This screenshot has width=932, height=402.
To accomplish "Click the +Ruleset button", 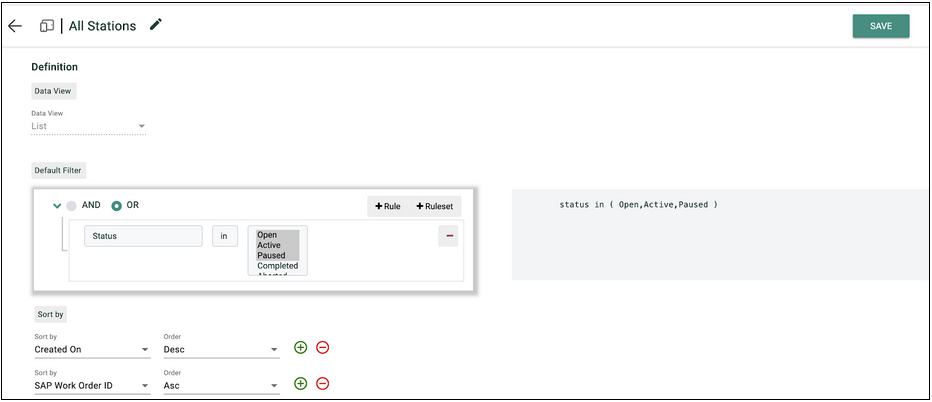I will [x=434, y=206].
